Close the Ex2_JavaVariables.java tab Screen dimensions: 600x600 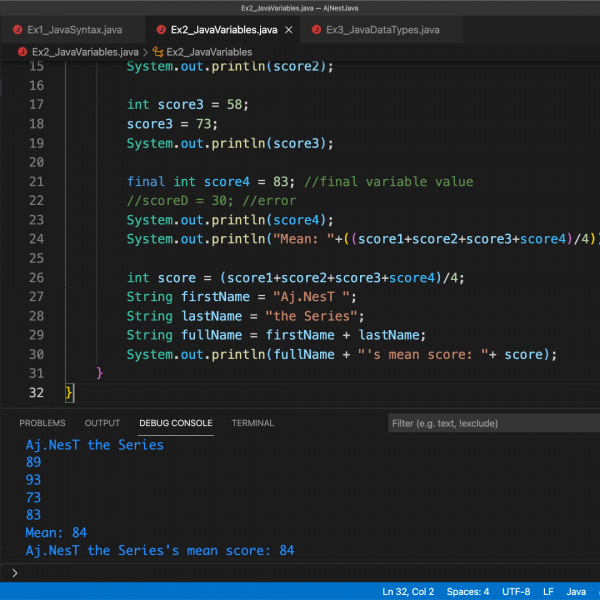coord(289,30)
